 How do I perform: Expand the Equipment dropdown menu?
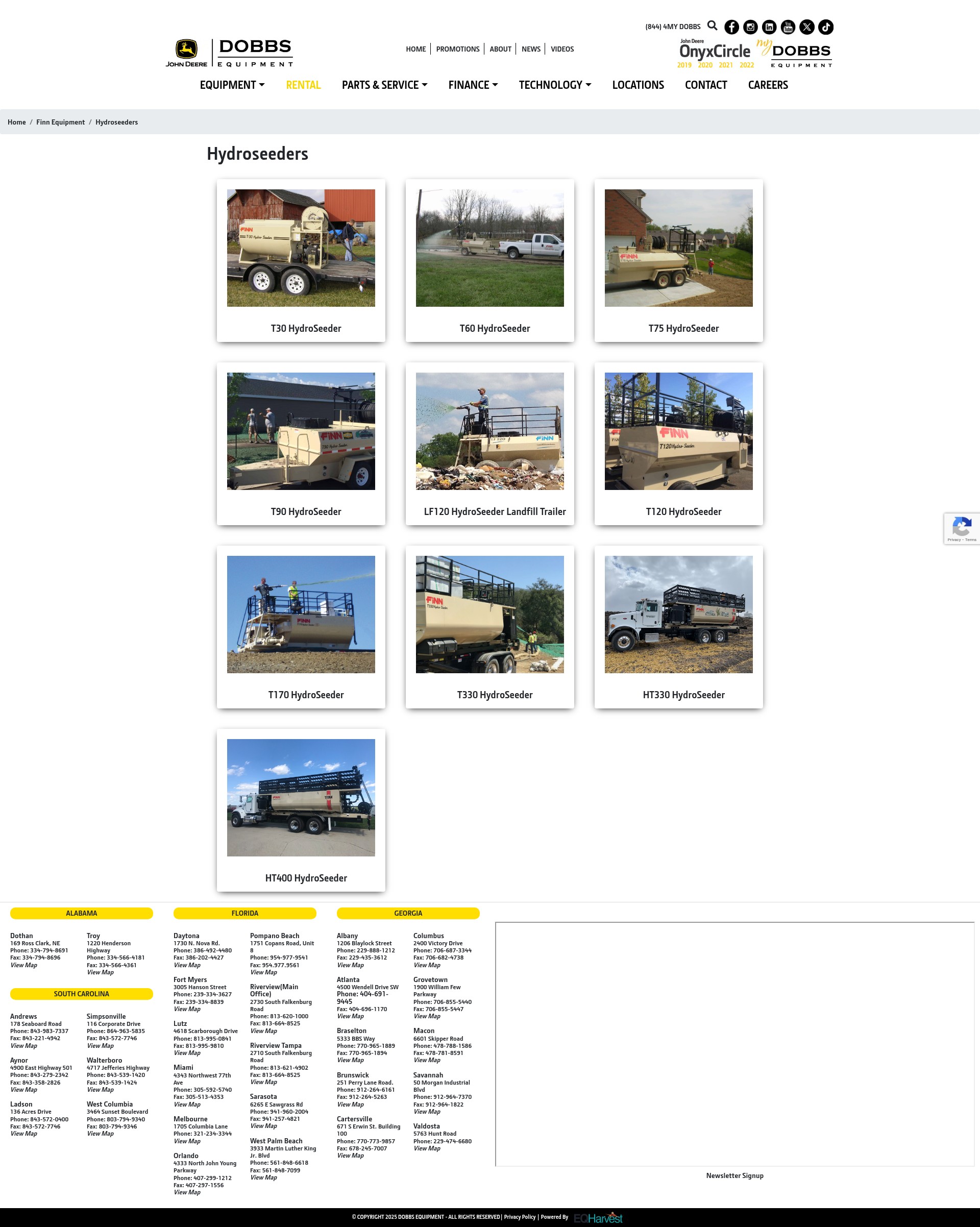[232, 85]
